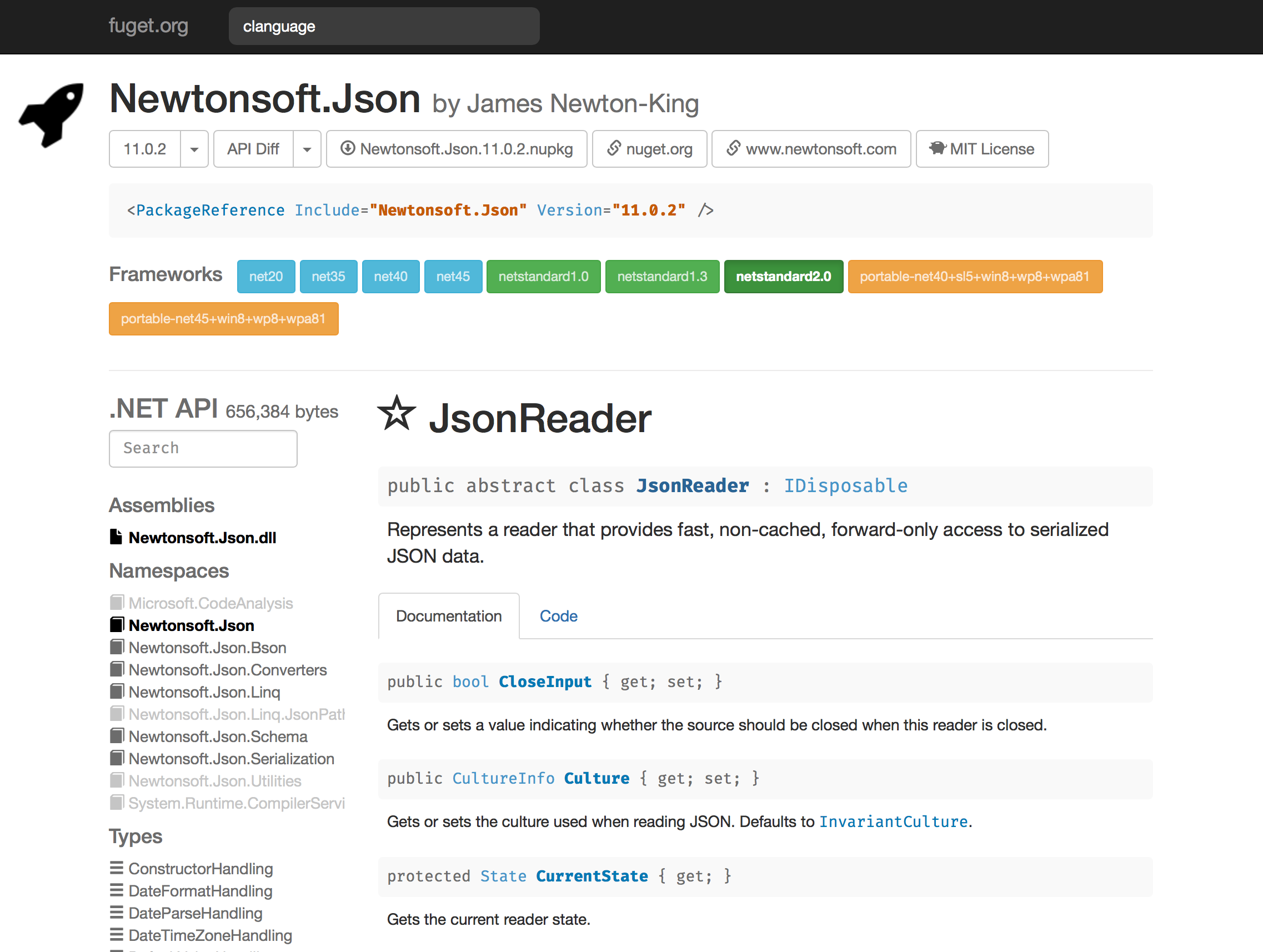Click the Microsoft.CodeAnalysis namespace book icon
1263x952 pixels.
117,603
